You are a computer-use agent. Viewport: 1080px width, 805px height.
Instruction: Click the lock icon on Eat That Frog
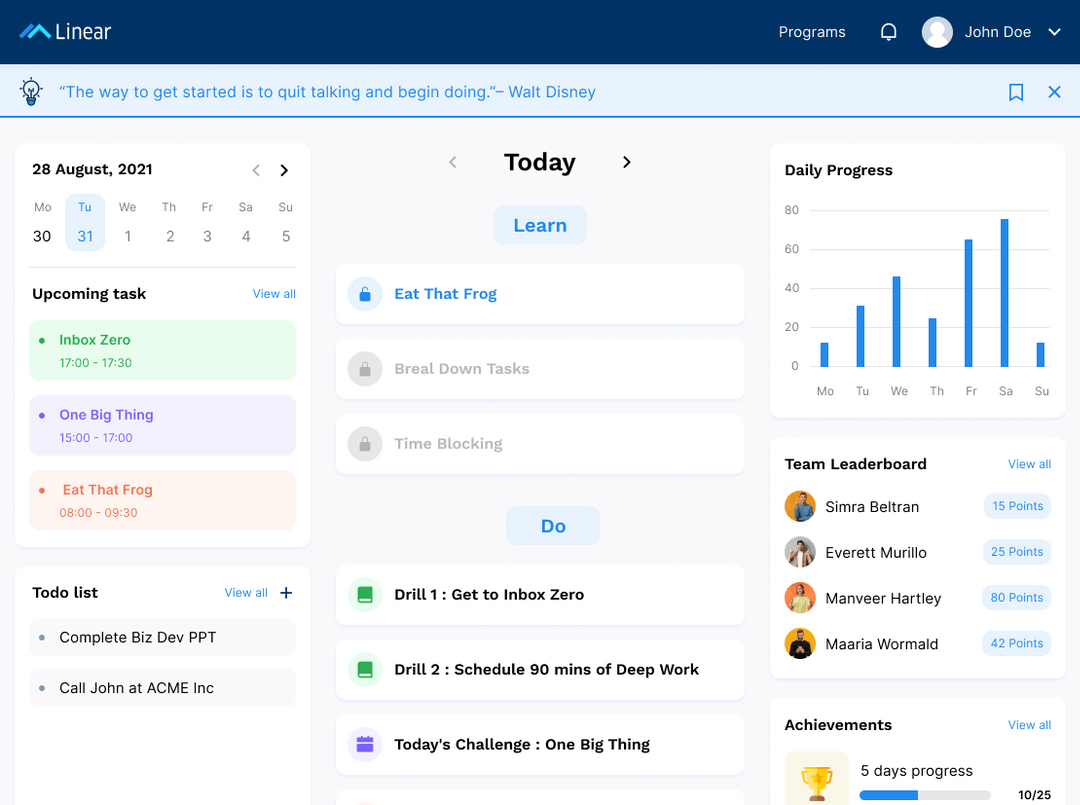(x=365, y=293)
